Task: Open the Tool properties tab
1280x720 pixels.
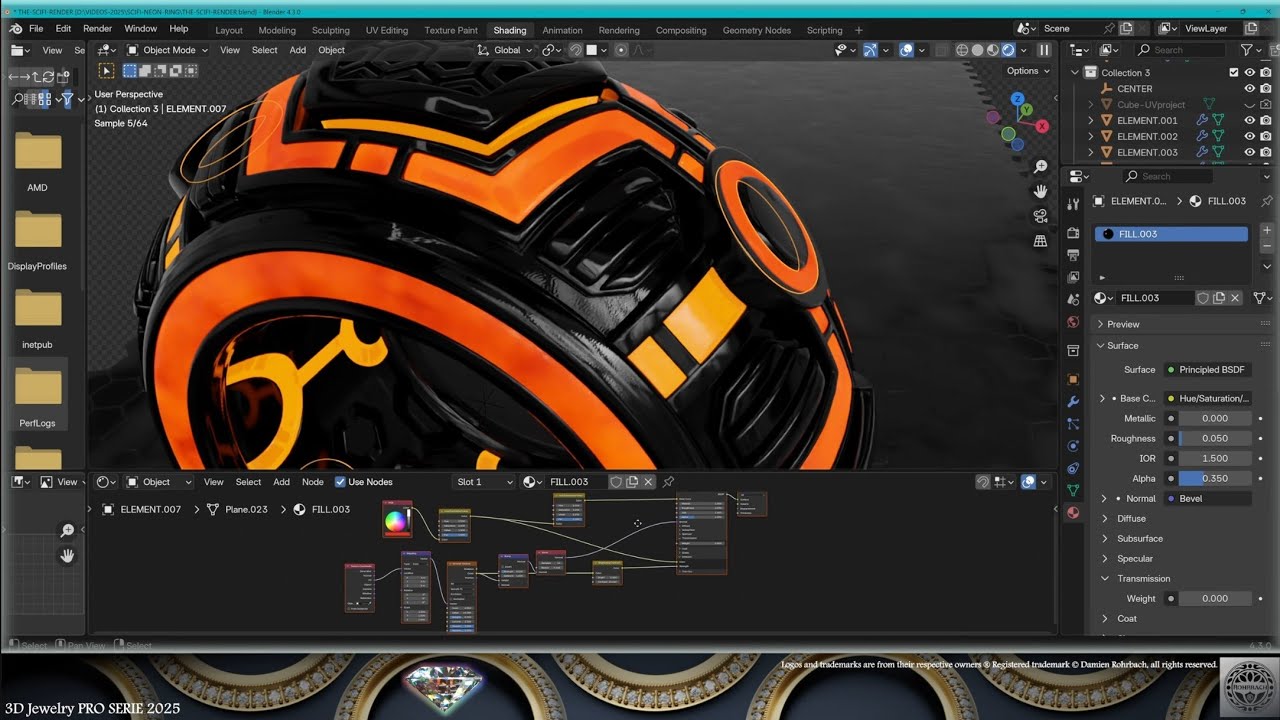Action: [x=1073, y=204]
